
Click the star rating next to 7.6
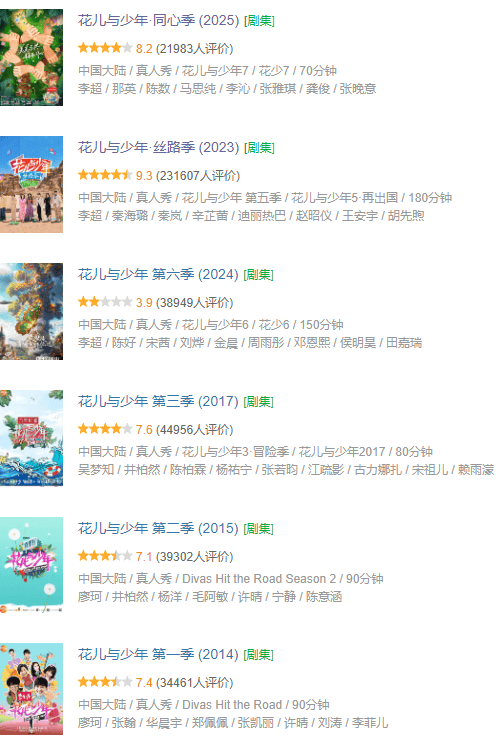tap(105, 429)
